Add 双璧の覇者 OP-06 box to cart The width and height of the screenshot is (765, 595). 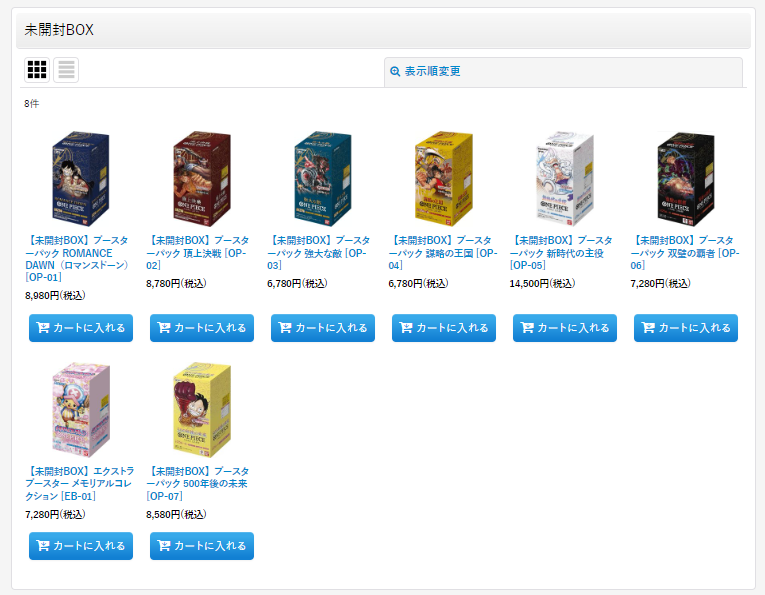pyautogui.click(x=686, y=328)
